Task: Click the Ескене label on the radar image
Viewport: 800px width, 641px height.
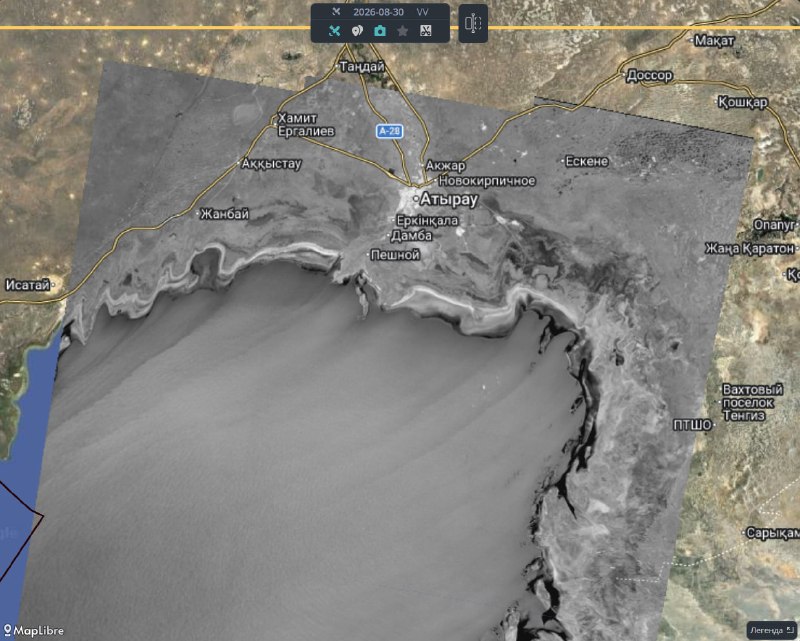Action: 587,161
